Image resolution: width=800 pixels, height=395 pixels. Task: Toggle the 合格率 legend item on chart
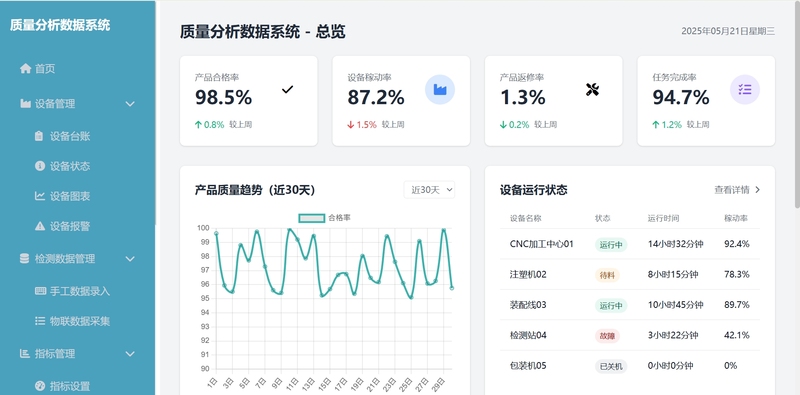click(x=324, y=218)
